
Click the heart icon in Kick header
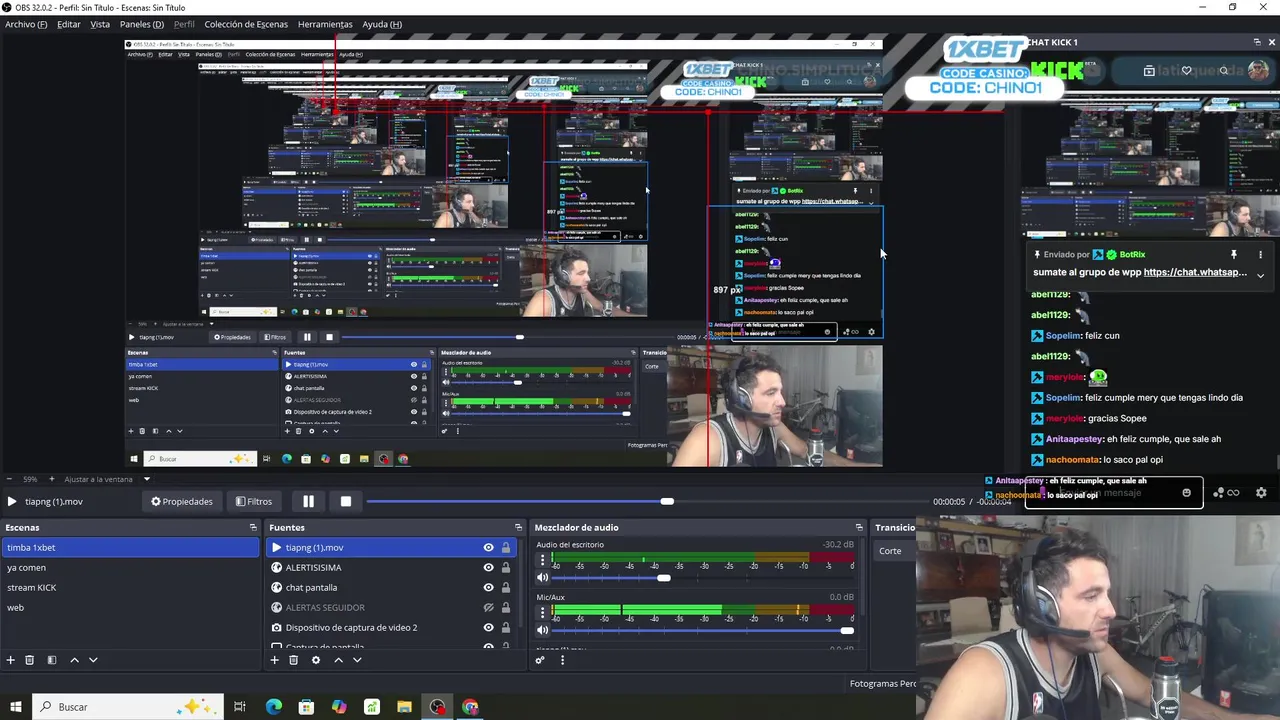pos(1186,71)
